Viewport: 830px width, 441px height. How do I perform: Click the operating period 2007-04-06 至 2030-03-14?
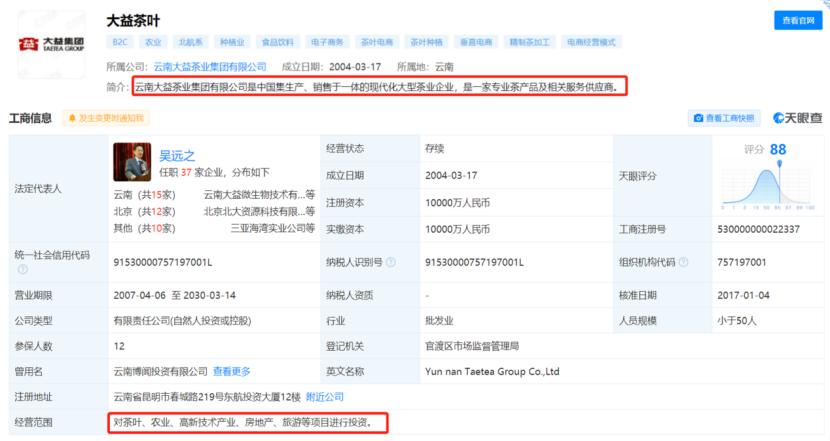(175, 295)
